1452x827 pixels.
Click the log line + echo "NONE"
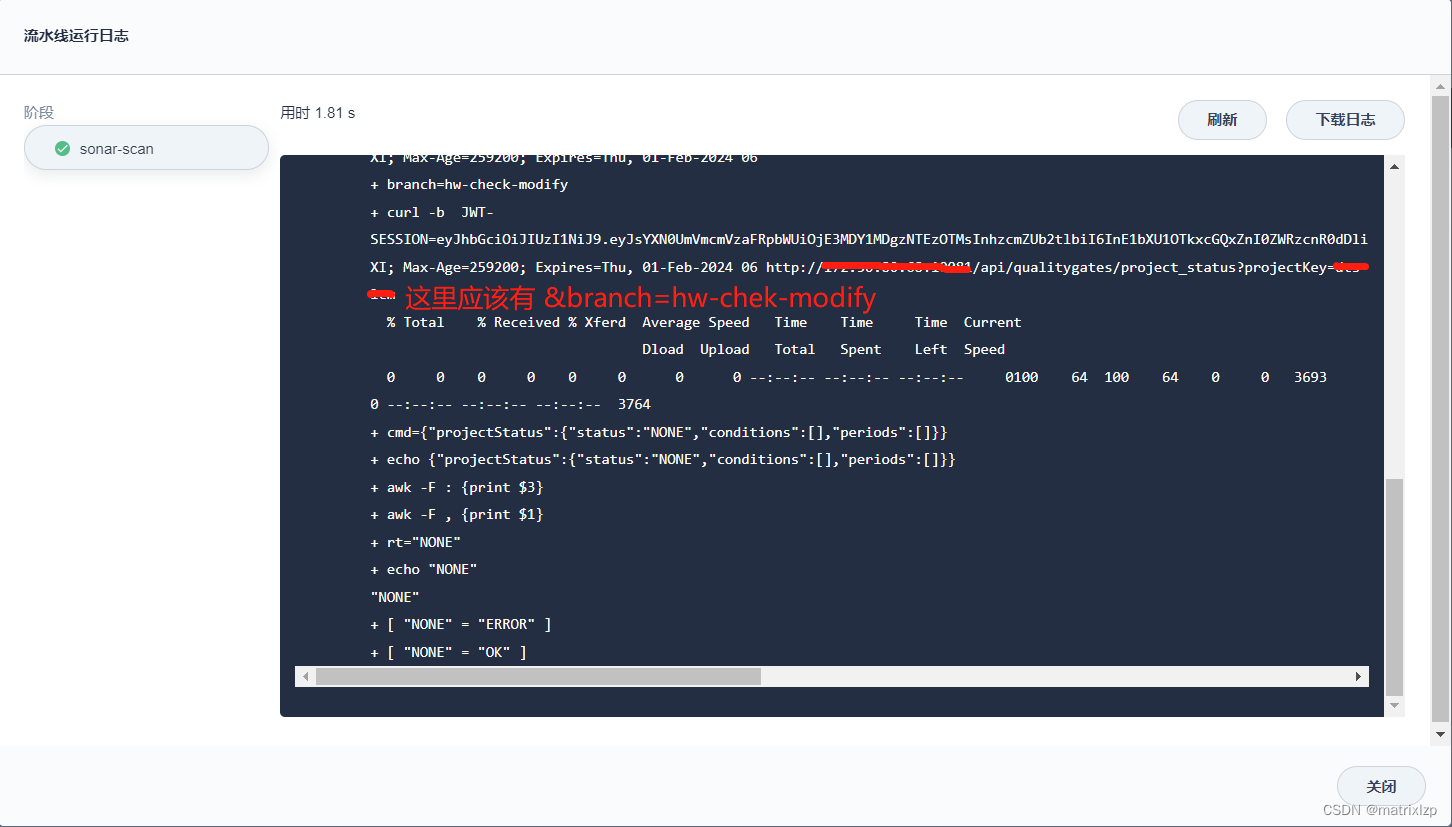[424, 570]
